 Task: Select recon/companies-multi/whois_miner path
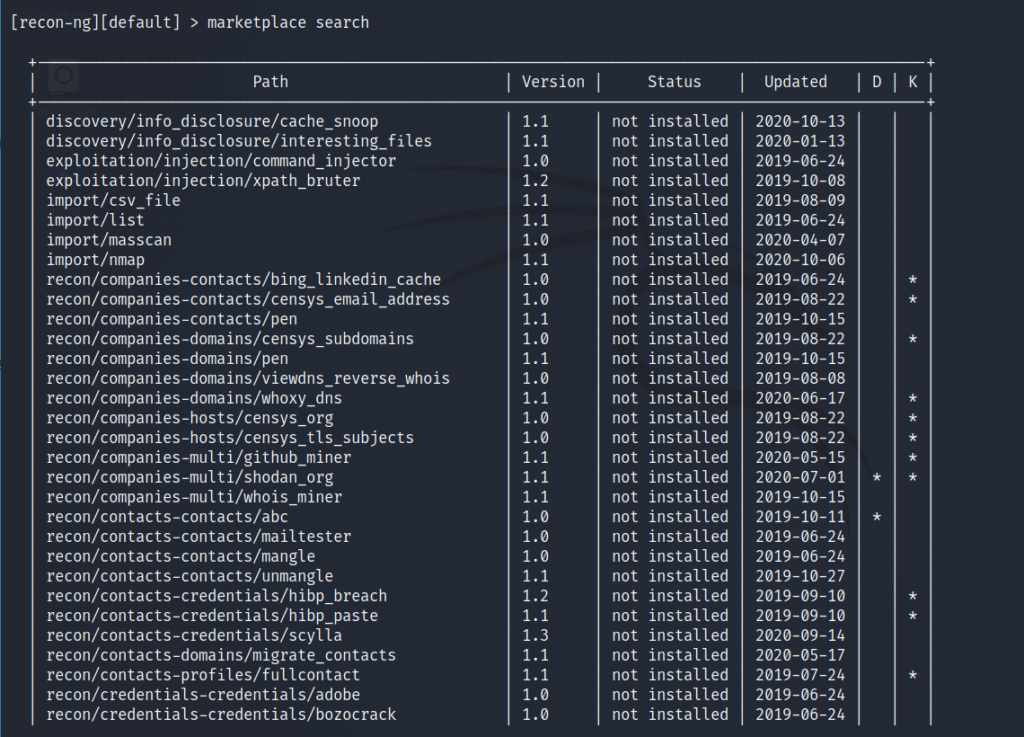(194, 497)
